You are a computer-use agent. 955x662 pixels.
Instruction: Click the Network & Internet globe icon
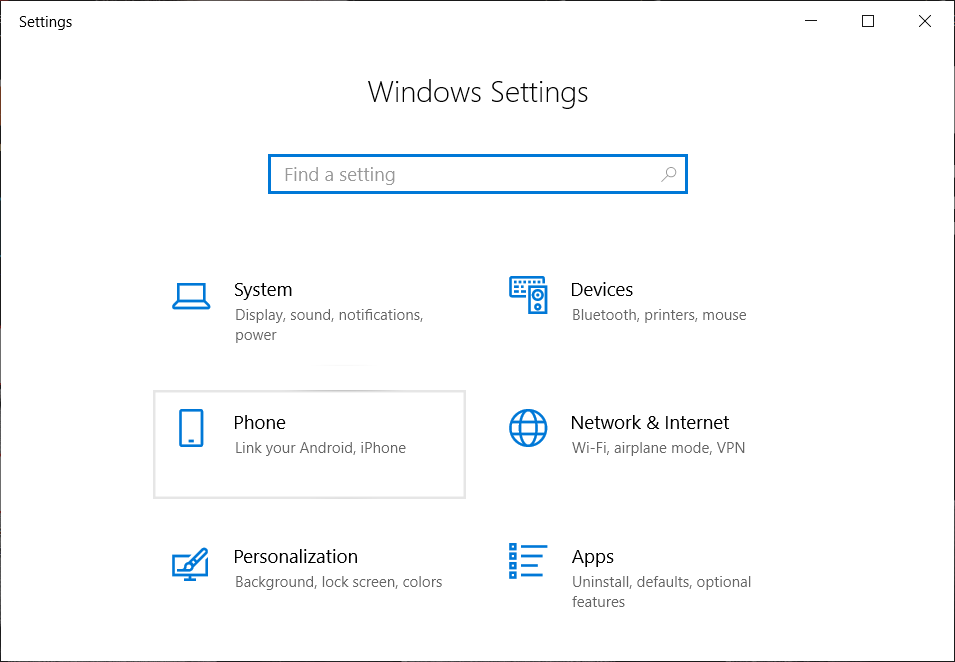528,428
